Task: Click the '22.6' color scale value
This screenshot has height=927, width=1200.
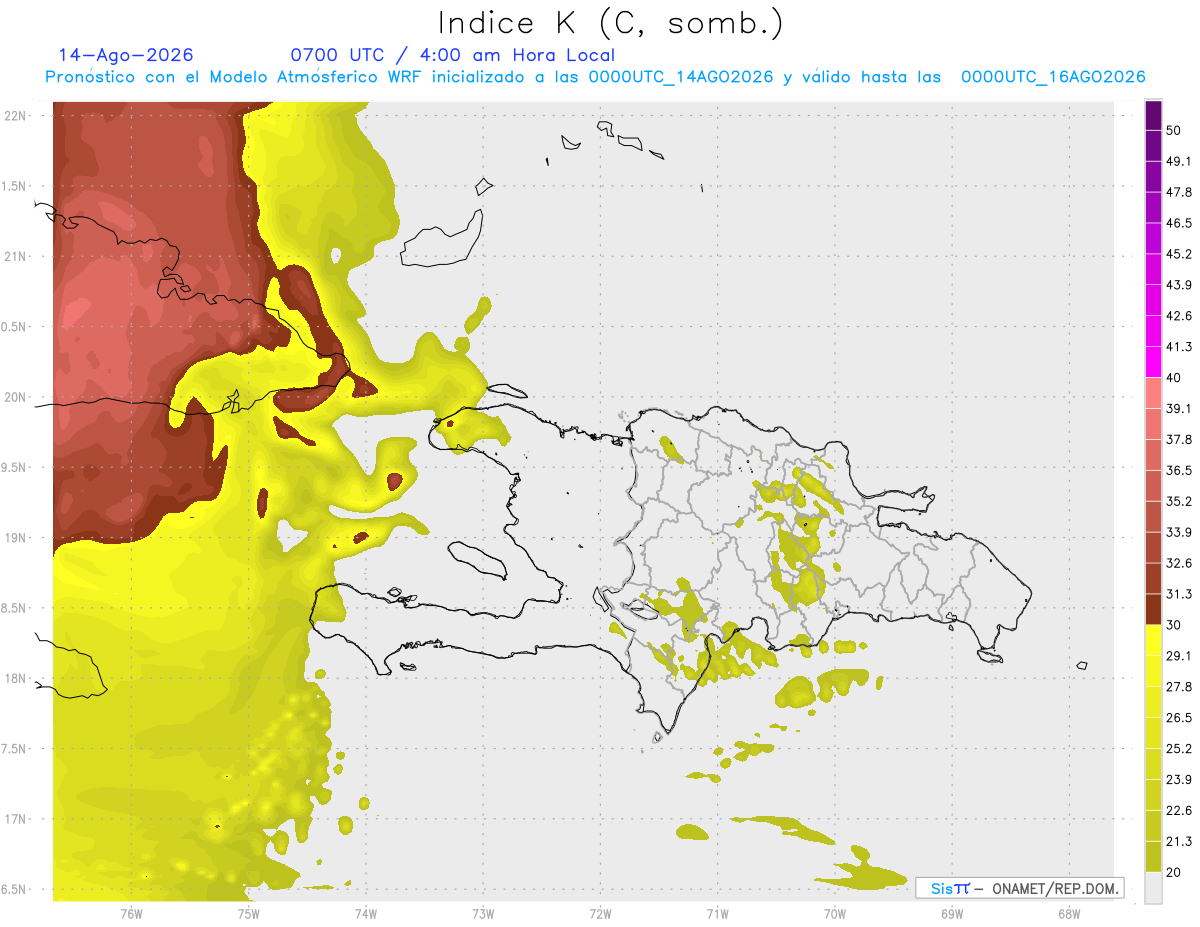Action: tap(1179, 810)
